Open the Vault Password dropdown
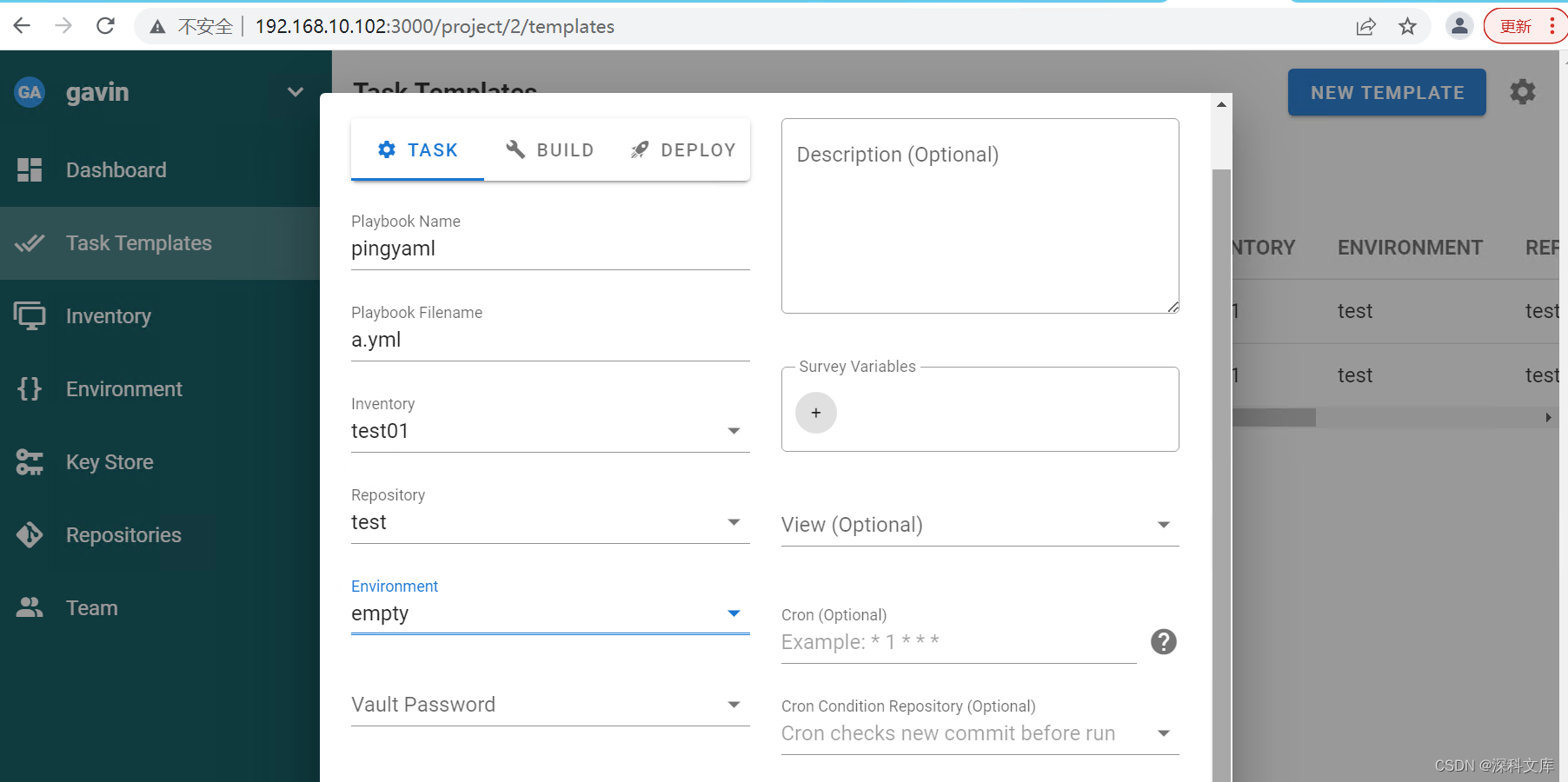Viewport: 1568px width, 782px height. click(550, 705)
